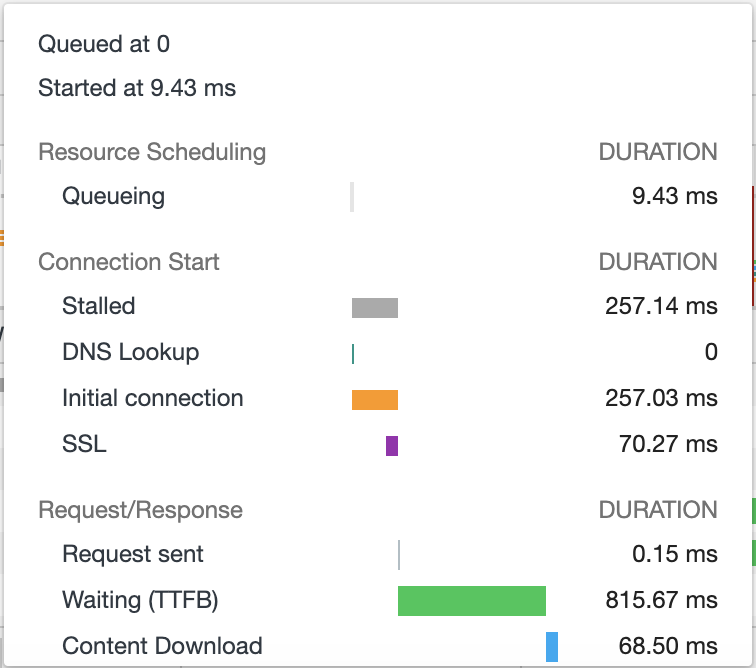This screenshot has width=756, height=668.
Task: Click the DNS Lookup marker line
Action: (353, 354)
